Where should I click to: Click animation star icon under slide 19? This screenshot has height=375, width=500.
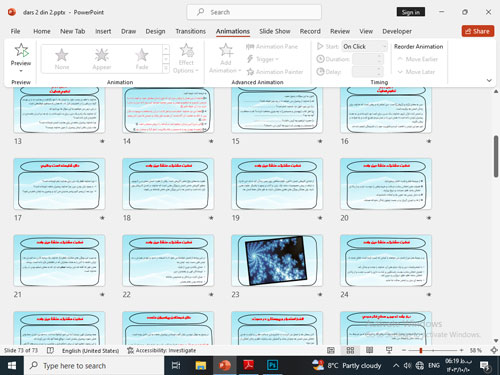[320, 218]
